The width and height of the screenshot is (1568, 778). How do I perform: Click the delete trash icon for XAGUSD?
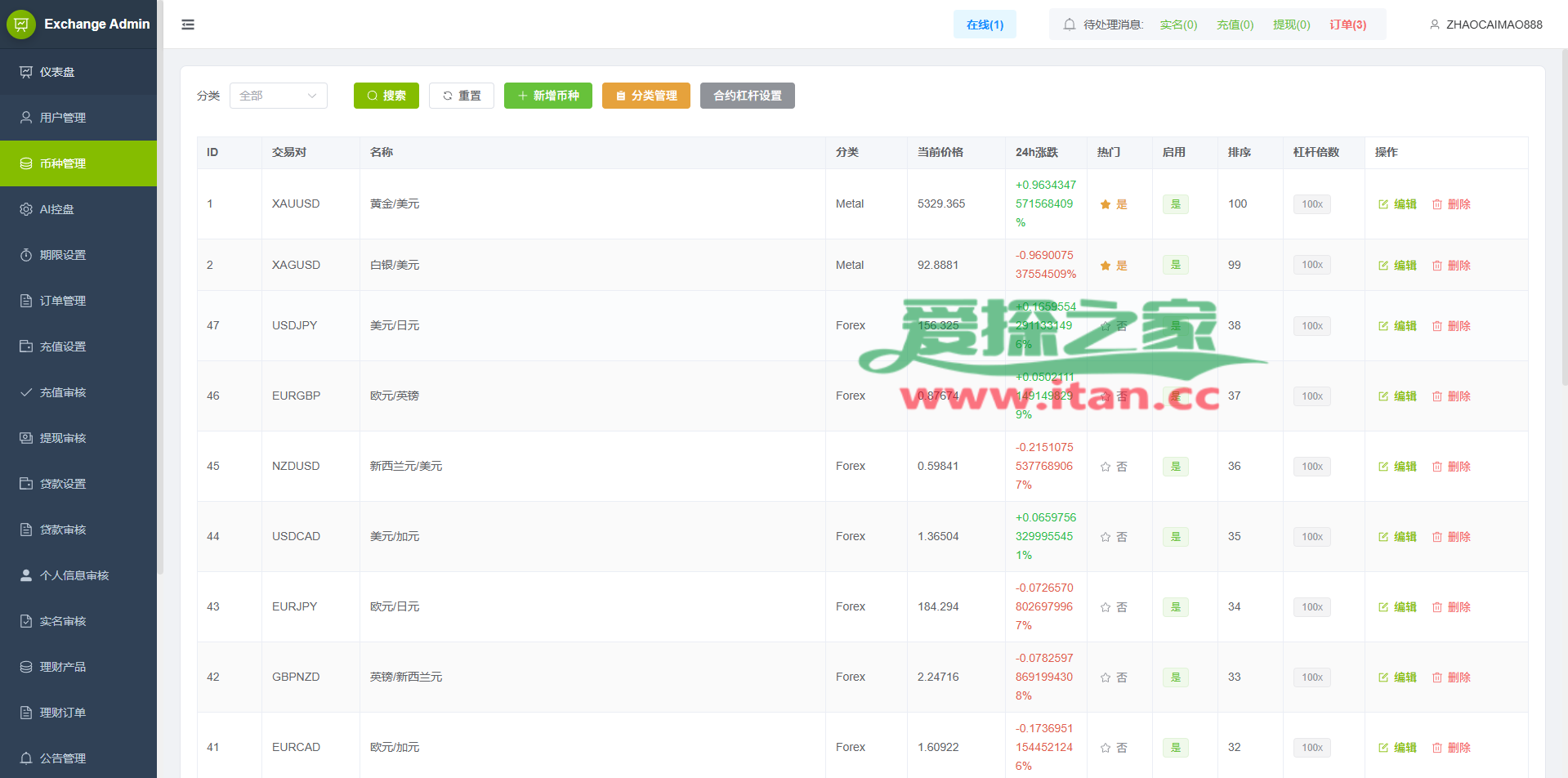[1437, 266]
